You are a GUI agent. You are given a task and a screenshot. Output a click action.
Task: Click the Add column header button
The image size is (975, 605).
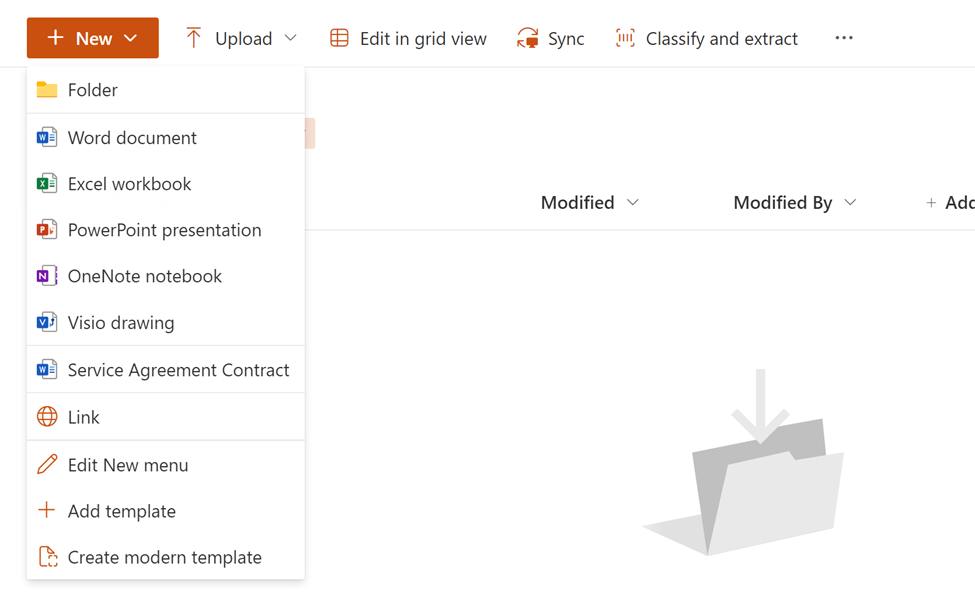pos(950,203)
